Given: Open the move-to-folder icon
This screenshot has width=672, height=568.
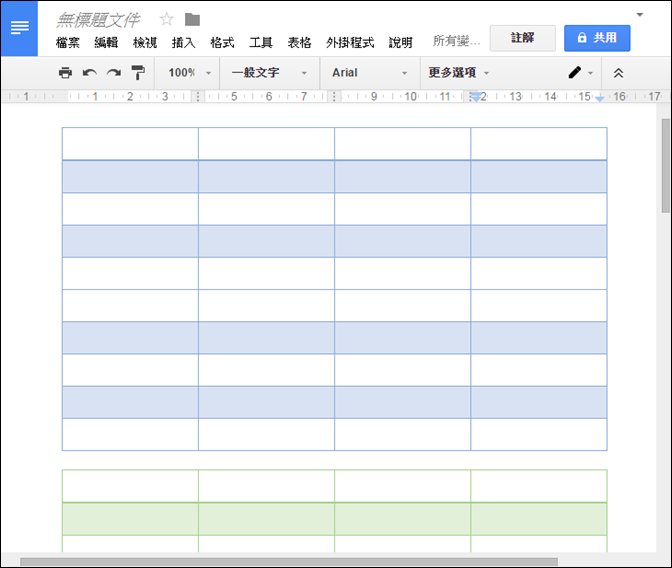Looking at the screenshot, I should [x=192, y=19].
